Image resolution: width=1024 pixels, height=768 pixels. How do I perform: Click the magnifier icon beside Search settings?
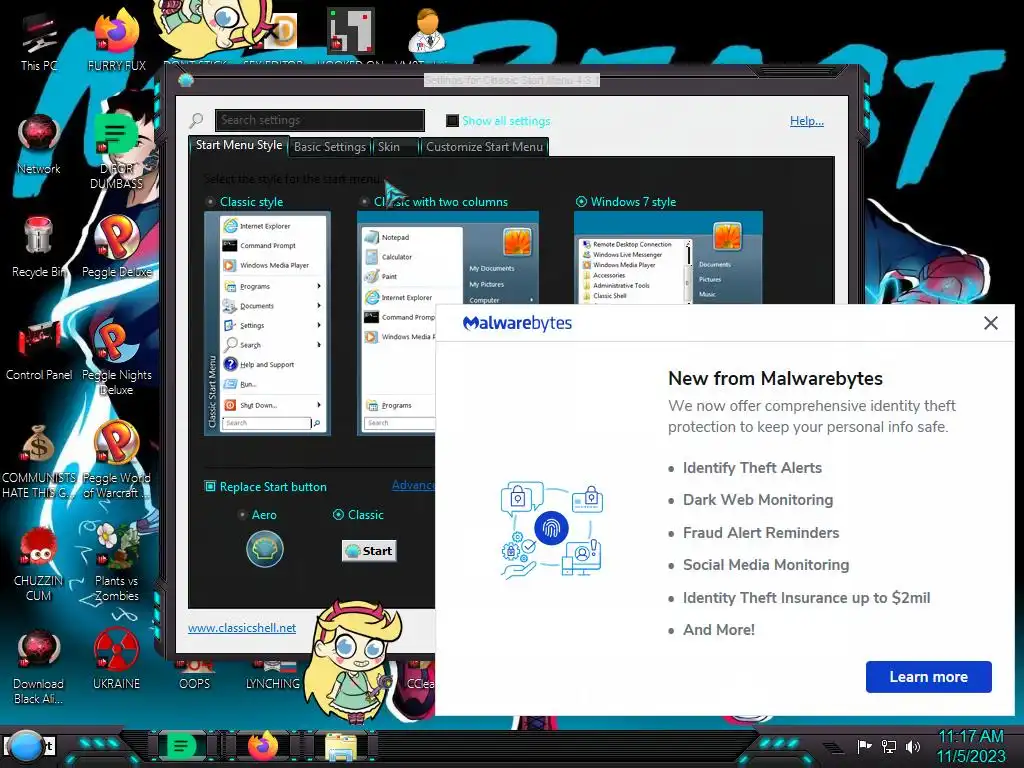[196, 120]
